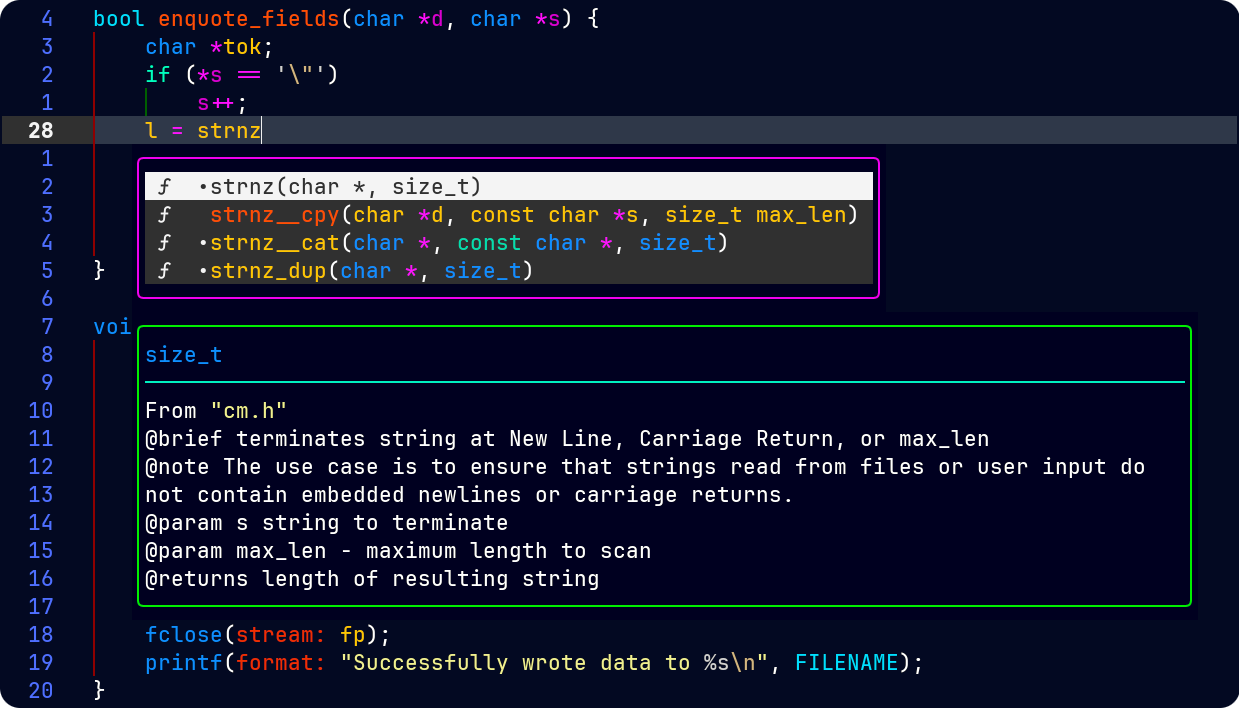1239x708 pixels.
Task: Click the function icon next to strnz__cpy
Action: 164,215
